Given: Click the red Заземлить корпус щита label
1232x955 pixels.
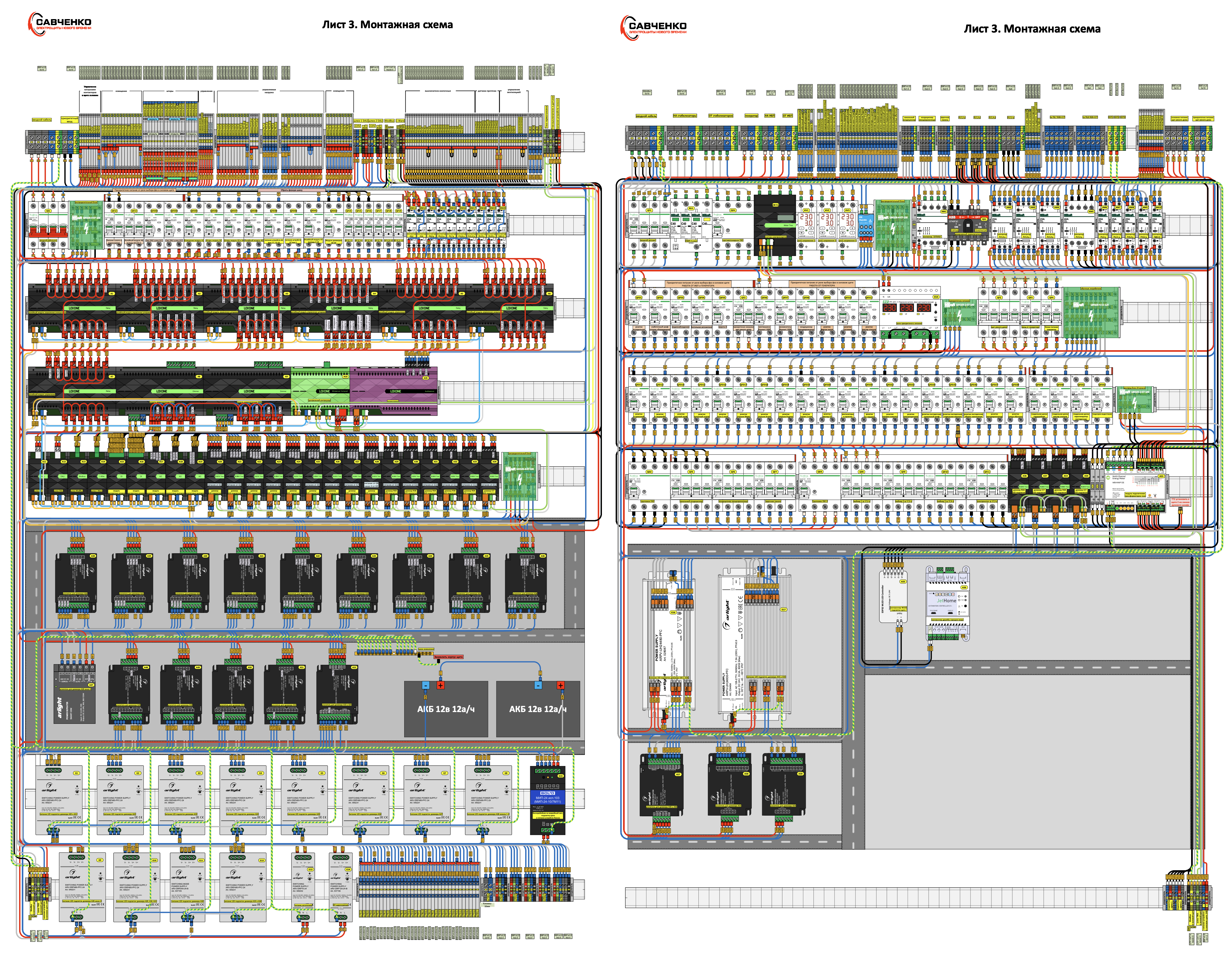Looking at the screenshot, I should click(x=448, y=657).
